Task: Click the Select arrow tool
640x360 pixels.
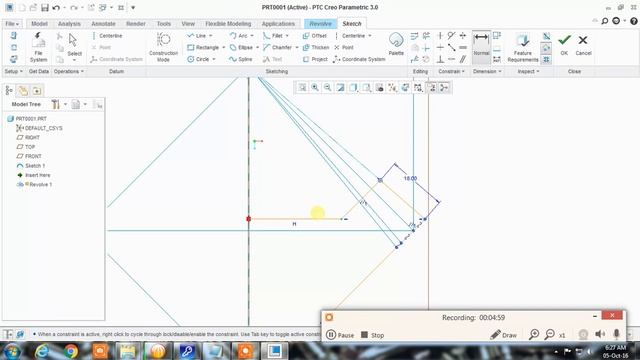Action: point(74,45)
